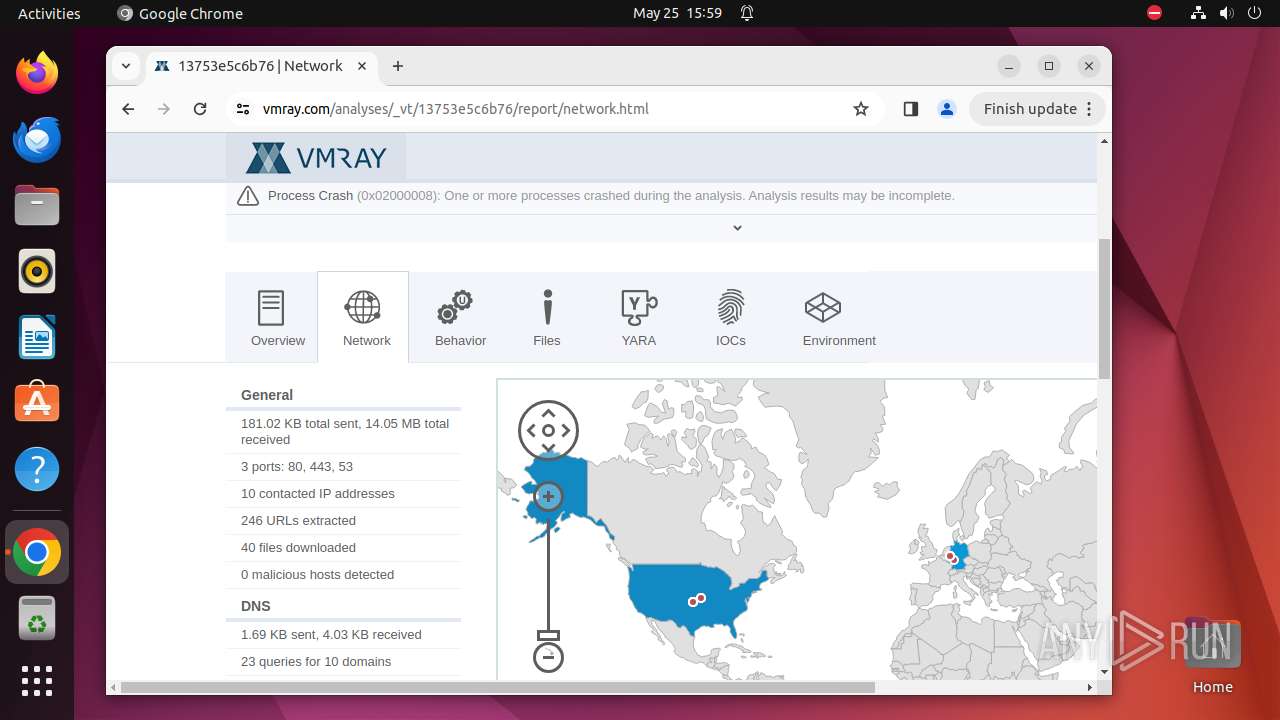Screen dimensions: 1280x720
Task: Select the '40 files downloaded' row
Action: tap(343, 548)
